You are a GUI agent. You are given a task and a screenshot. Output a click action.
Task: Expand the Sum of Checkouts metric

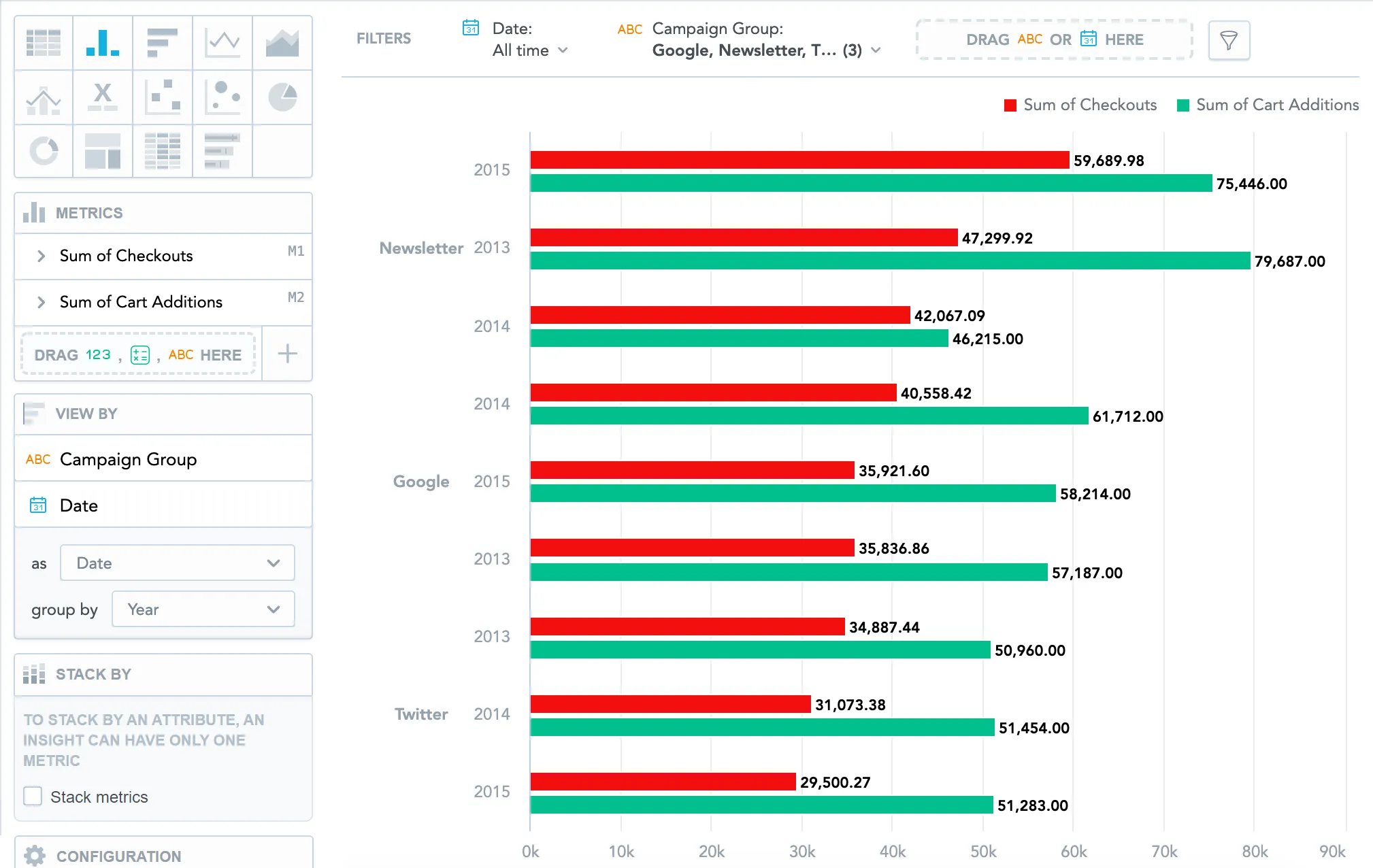41,256
